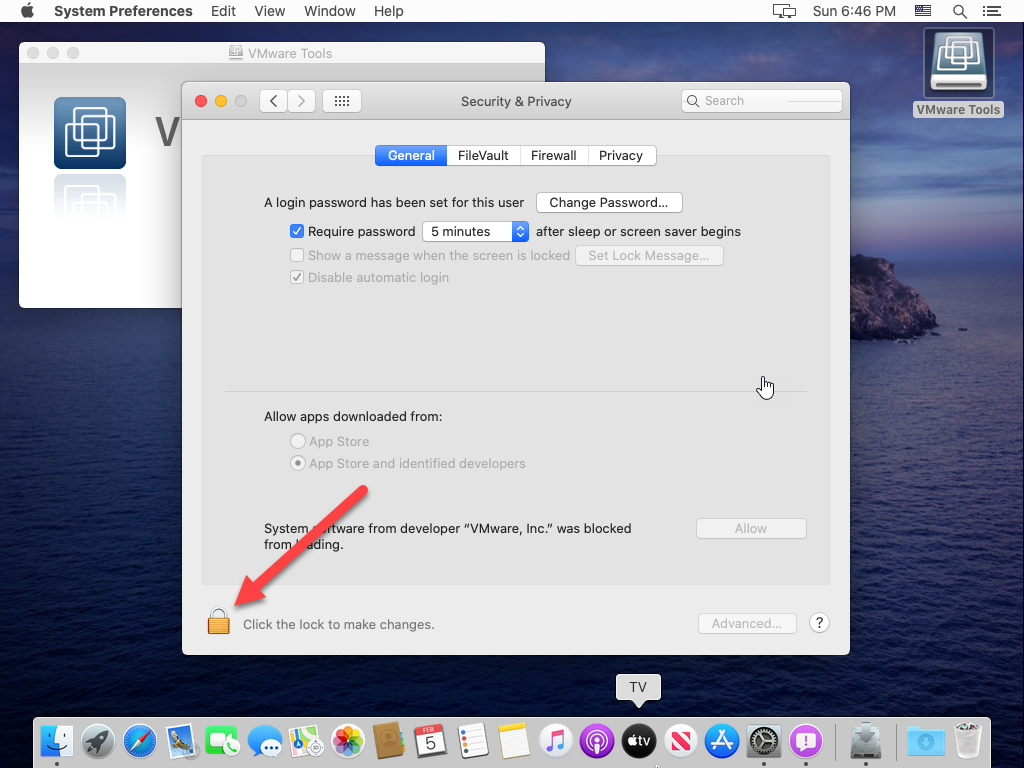
Task: Show all preferences with the grid button
Action: point(342,101)
